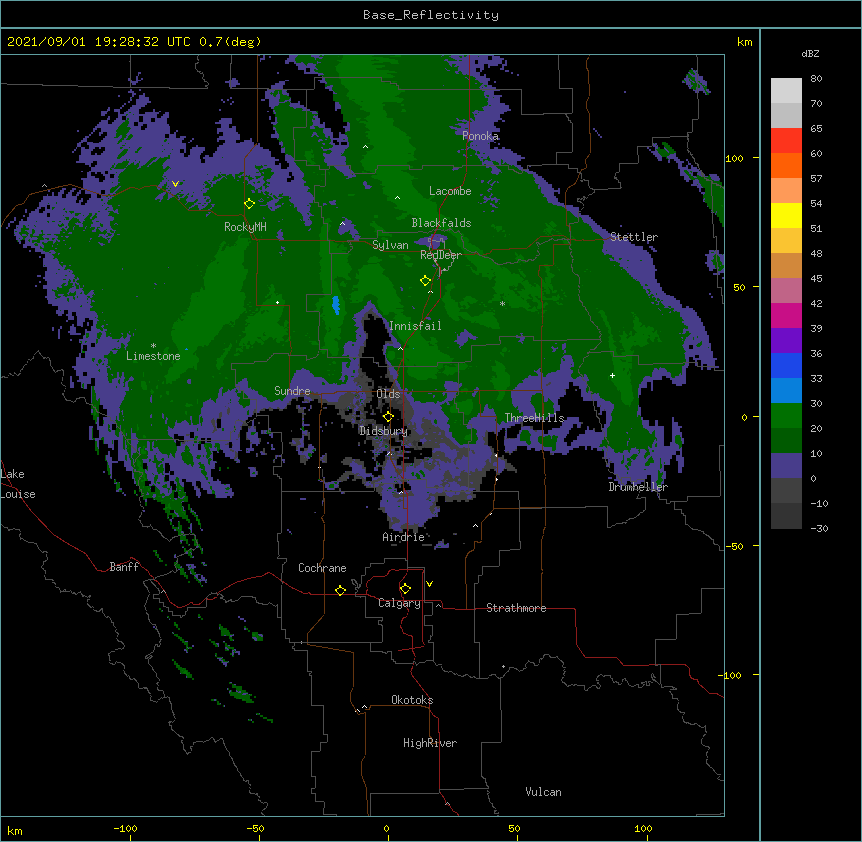Click the Strathmore city label
Viewport: 862px width, 842px height.
(x=516, y=608)
